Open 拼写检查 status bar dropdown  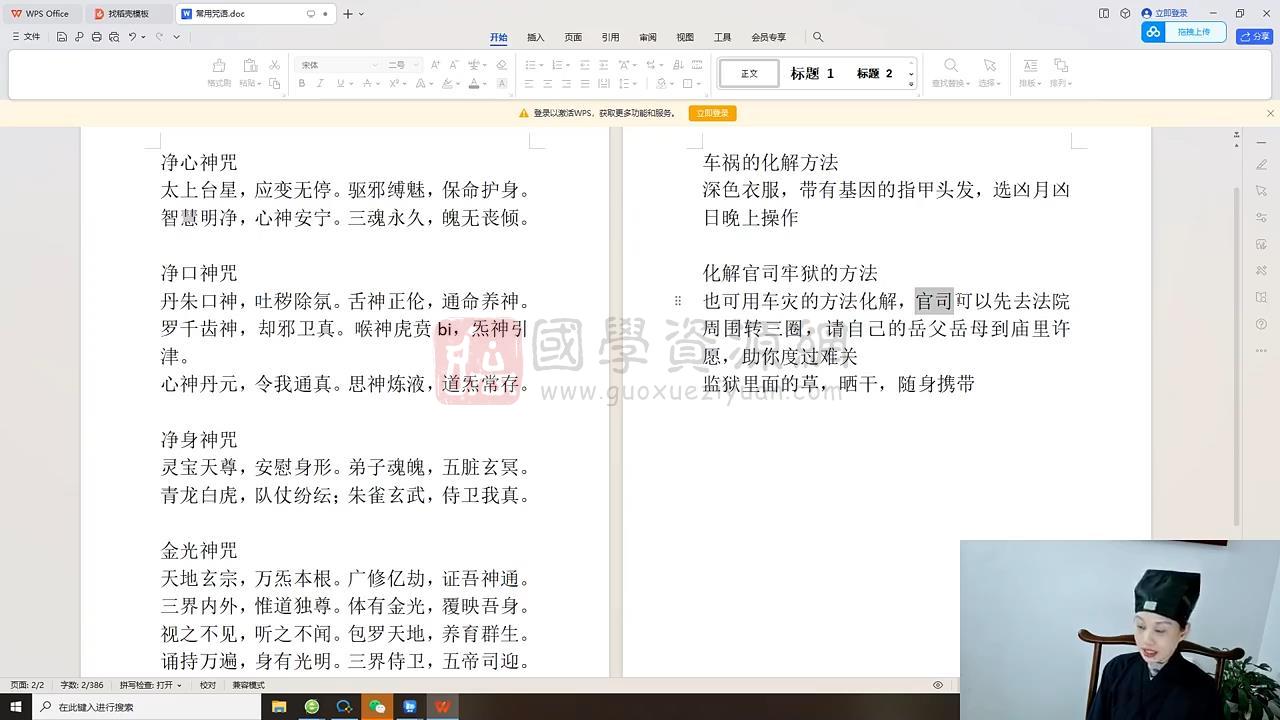tap(151, 685)
